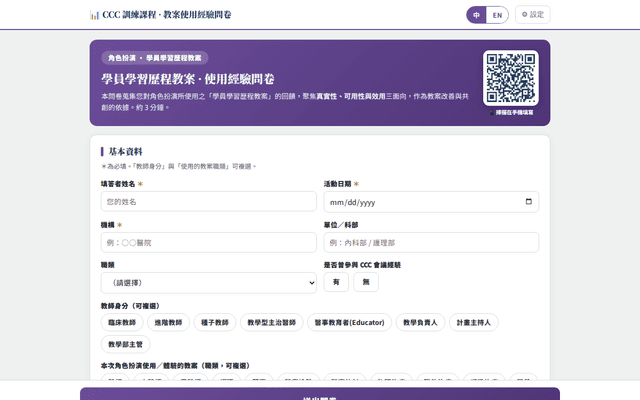
Task: Switch language to EN
Action: (497, 15)
